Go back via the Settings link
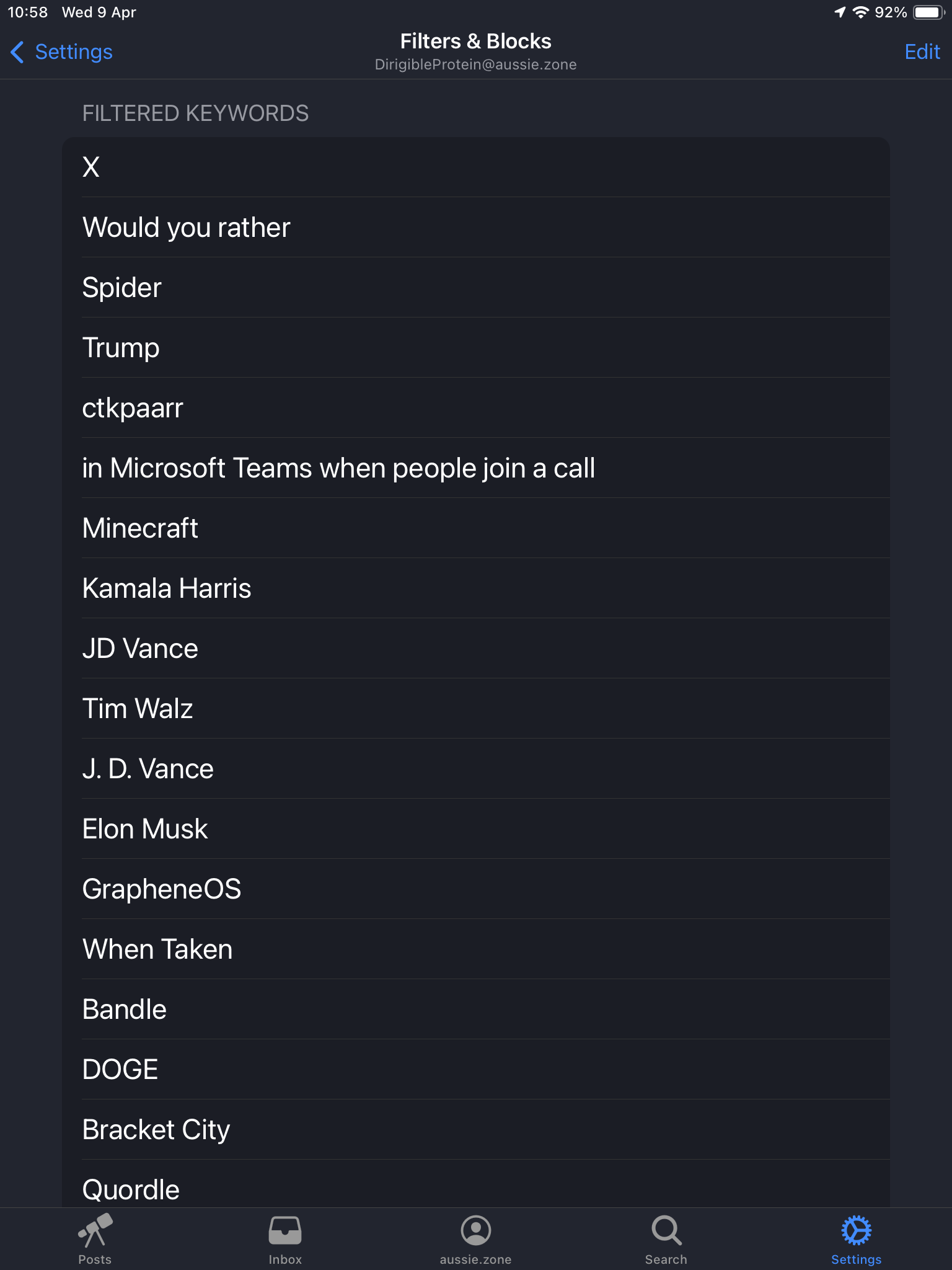 (74, 52)
